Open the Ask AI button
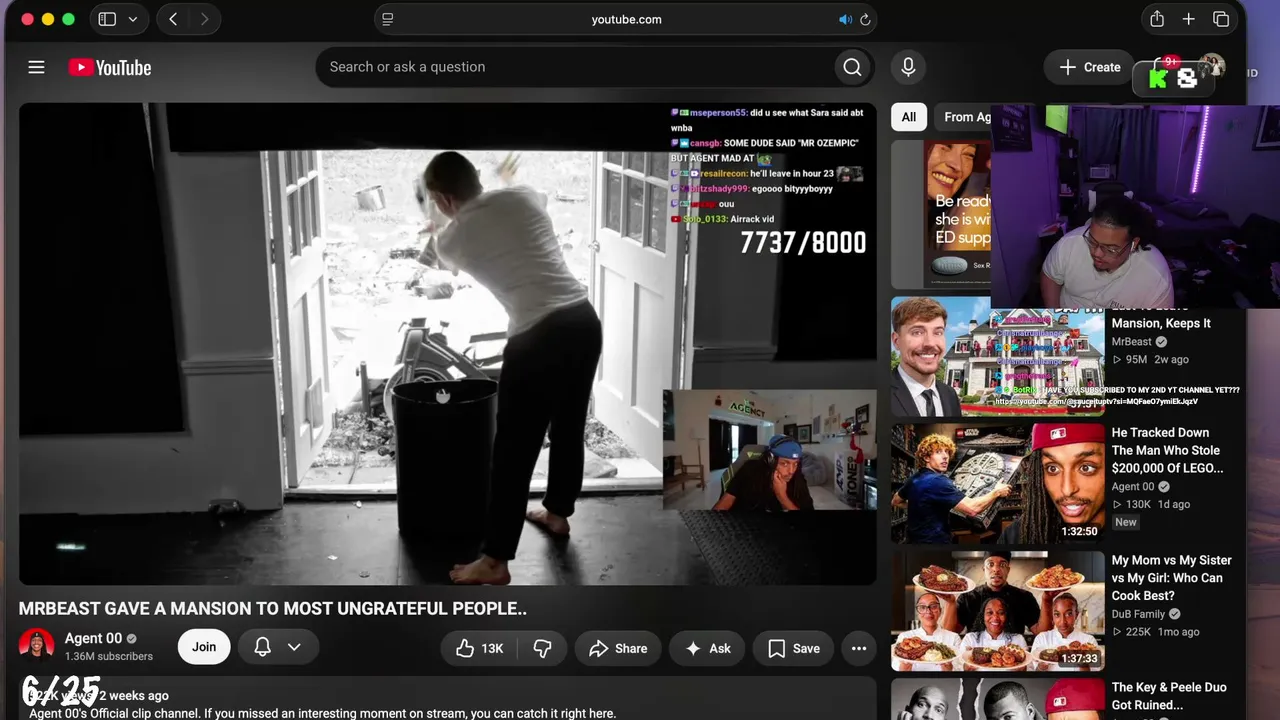 (707, 648)
